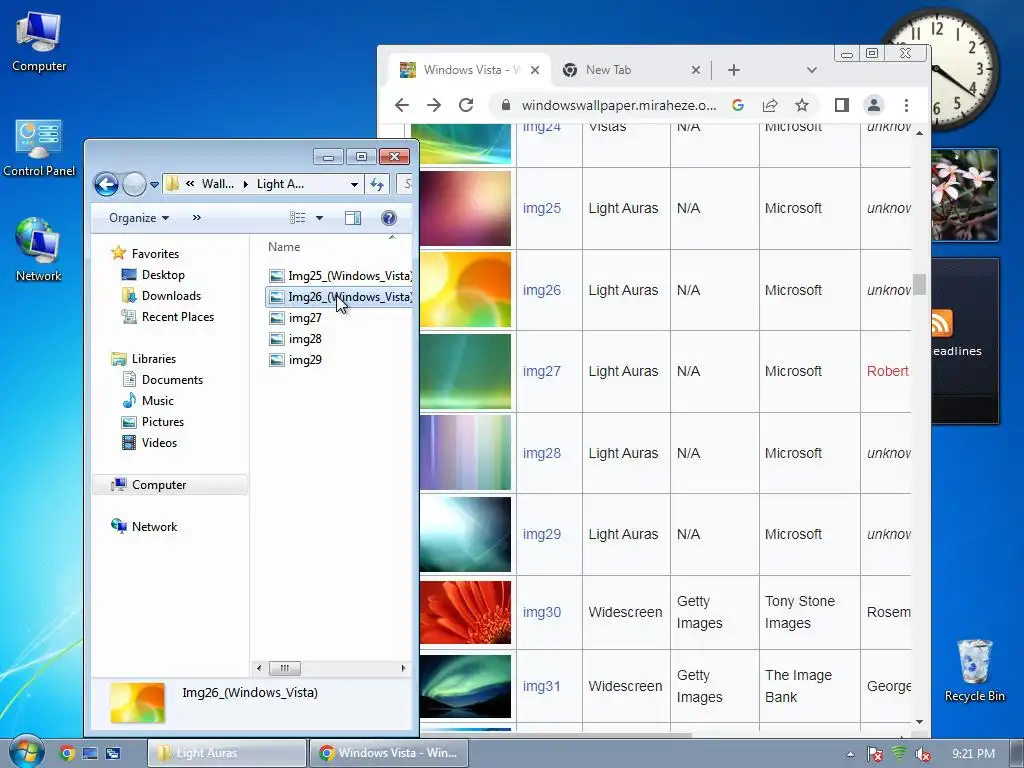Select Libraries in navigation pane
Screen dimensions: 1024x768
tap(153, 359)
